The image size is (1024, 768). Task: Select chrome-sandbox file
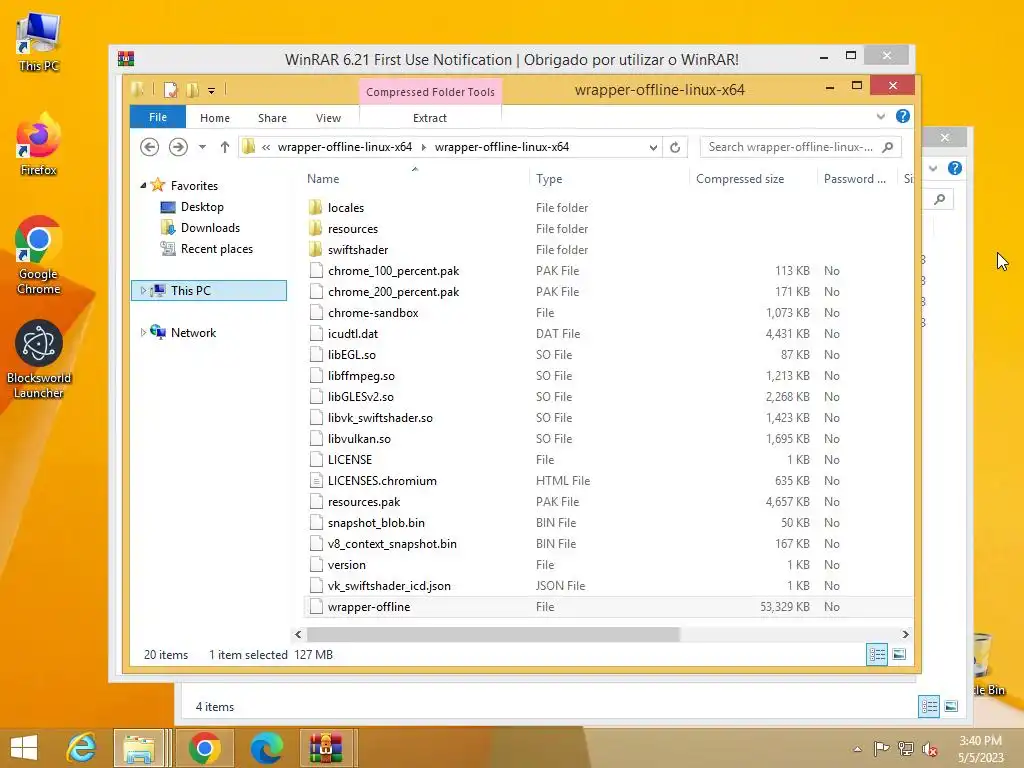pyautogui.click(x=373, y=313)
